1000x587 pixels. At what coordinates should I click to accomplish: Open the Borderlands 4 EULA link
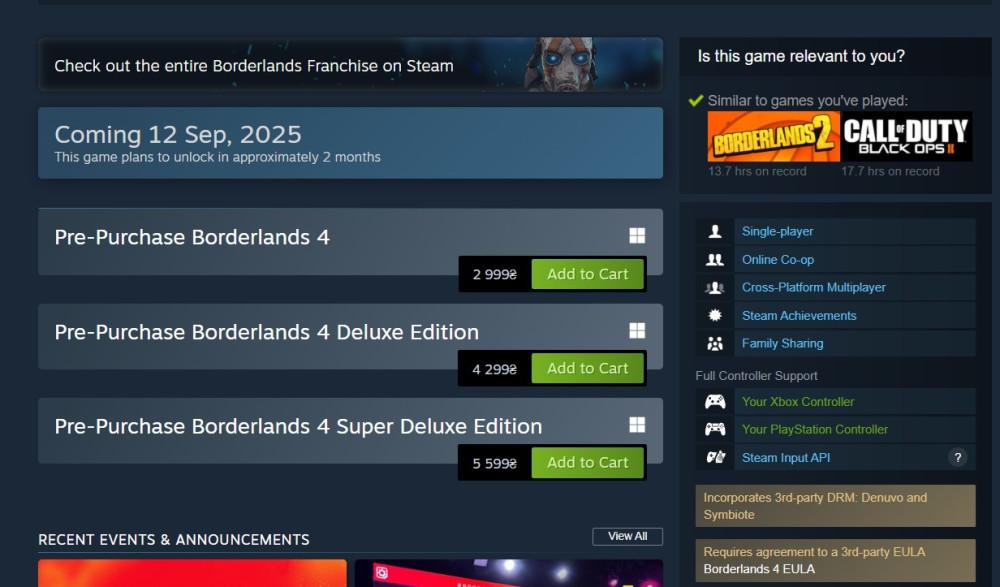pyautogui.click(x=759, y=569)
